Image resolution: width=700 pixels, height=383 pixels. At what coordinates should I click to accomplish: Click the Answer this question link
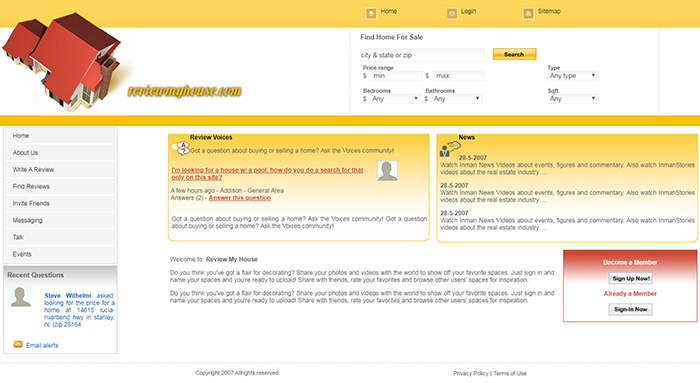pyautogui.click(x=240, y=198)
